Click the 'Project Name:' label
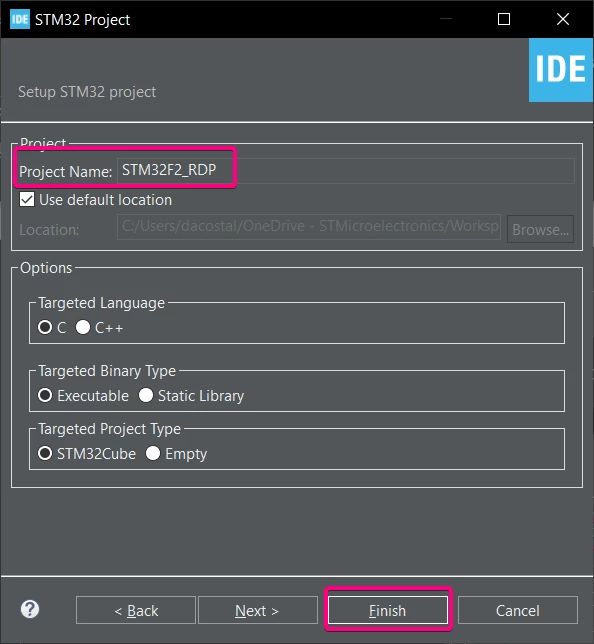 click(66, 172)
